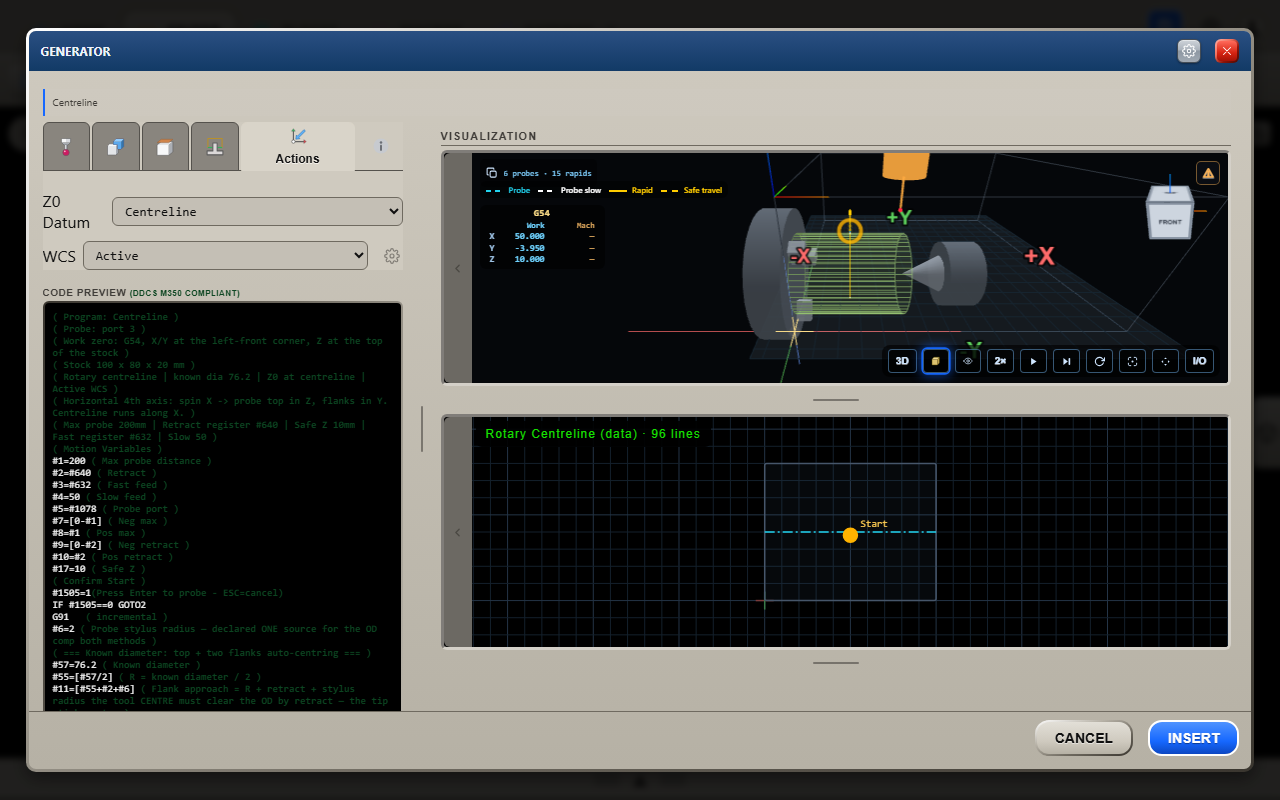The width and height of the screenshot is (1280, 800).
Task: Select the Actions tab
Action: (x=298, y=146)
